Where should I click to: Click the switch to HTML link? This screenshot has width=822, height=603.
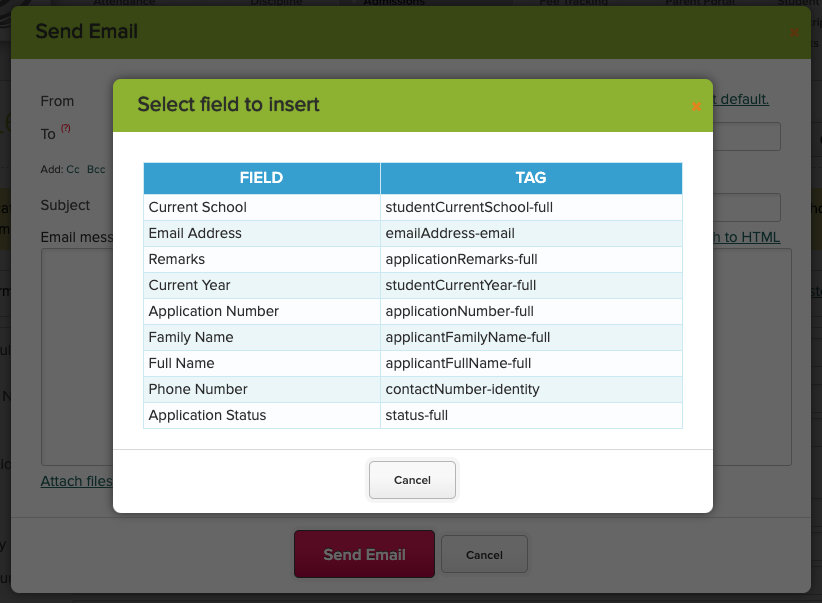(x=747, y=237)
